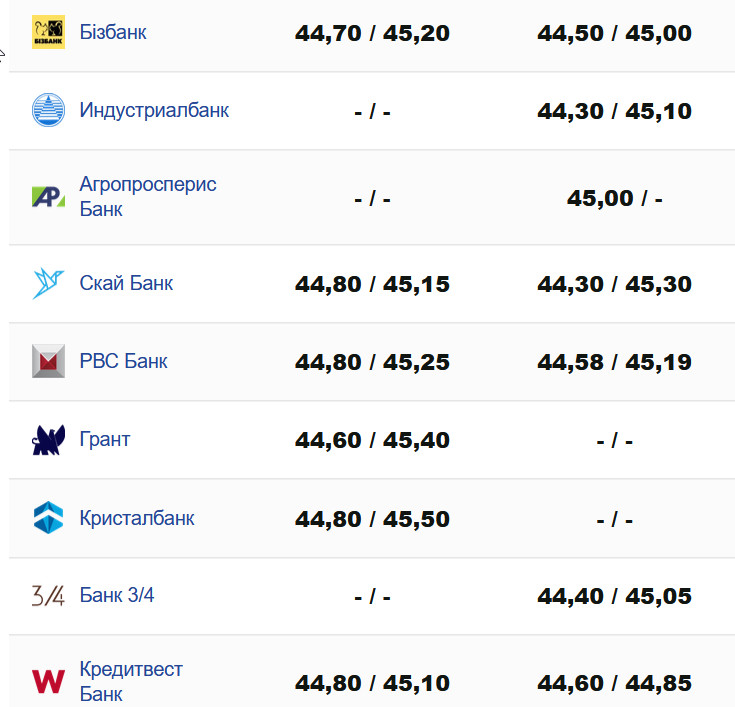
Task: Open the Скай Банк link
Action: click(126, 284)
